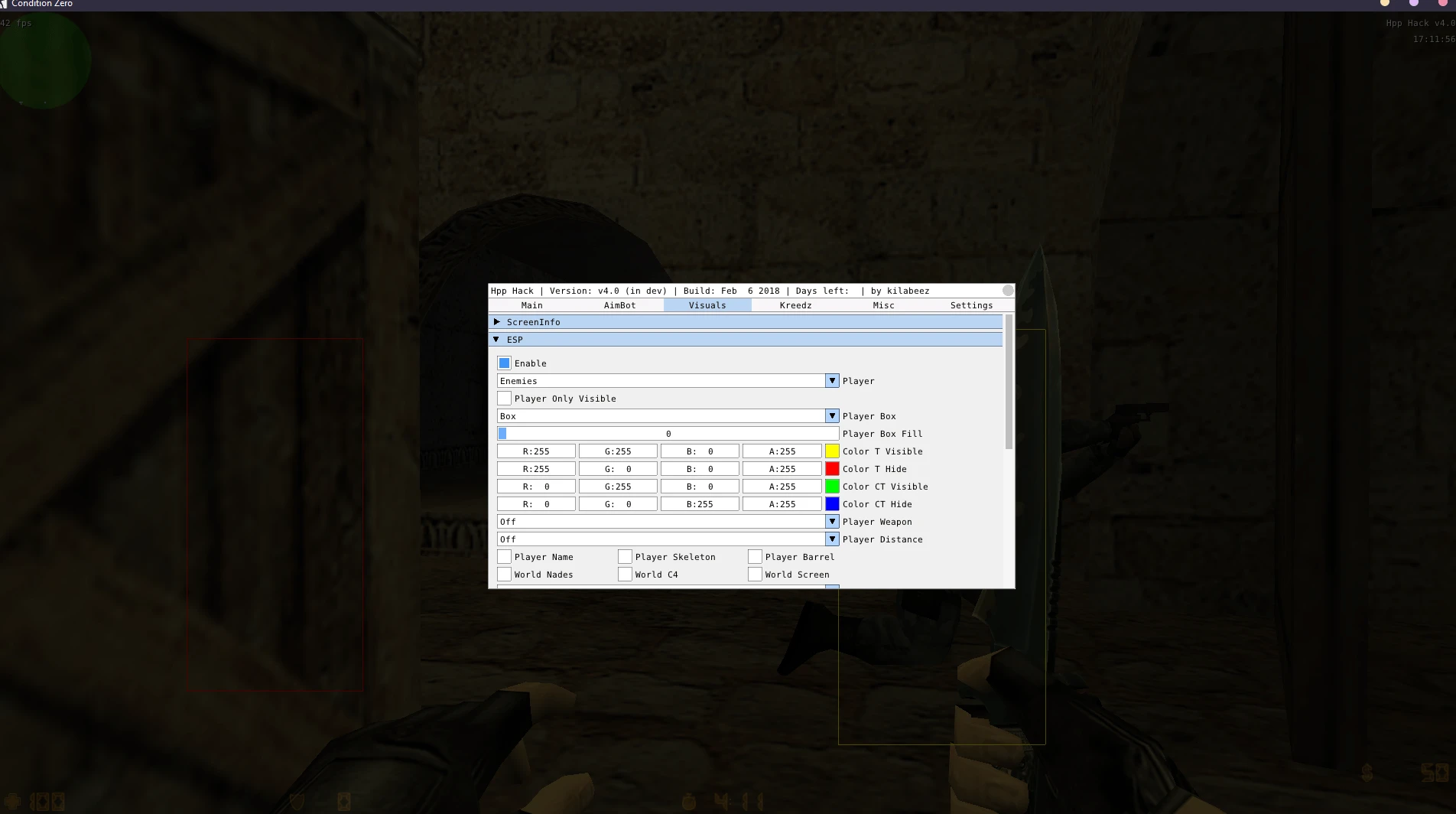The image size is (1456, 814).
Task: Check the Player Name option
Action: pyautogui.click(x=504, y=557)
